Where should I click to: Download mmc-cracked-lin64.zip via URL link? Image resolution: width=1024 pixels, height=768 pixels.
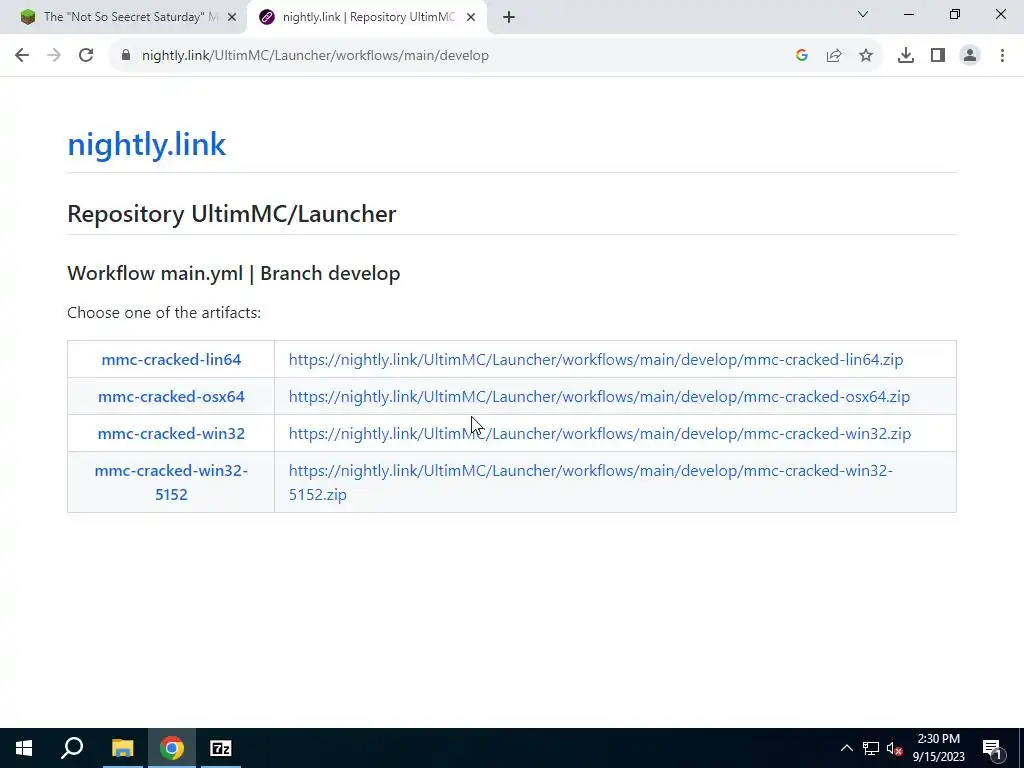pos(596,359)
